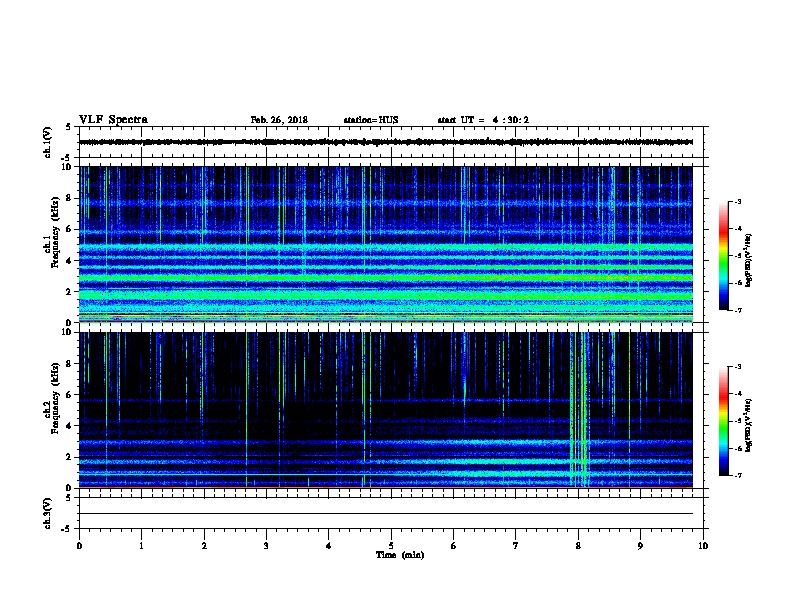Click the bright burst near minute 8 in ch.2
This screenshot has height=612, width=792.
pos(580,410)
